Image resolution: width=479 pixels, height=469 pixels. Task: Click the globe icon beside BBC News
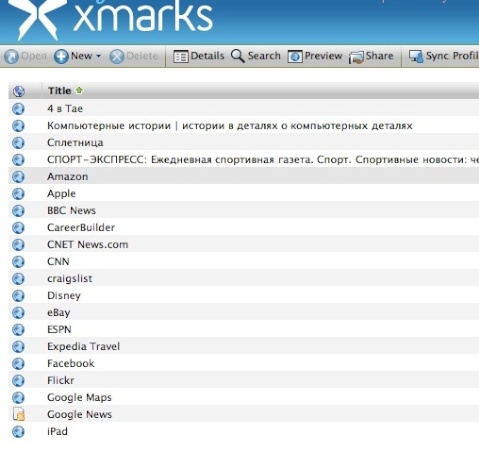(x=18, y=211)
